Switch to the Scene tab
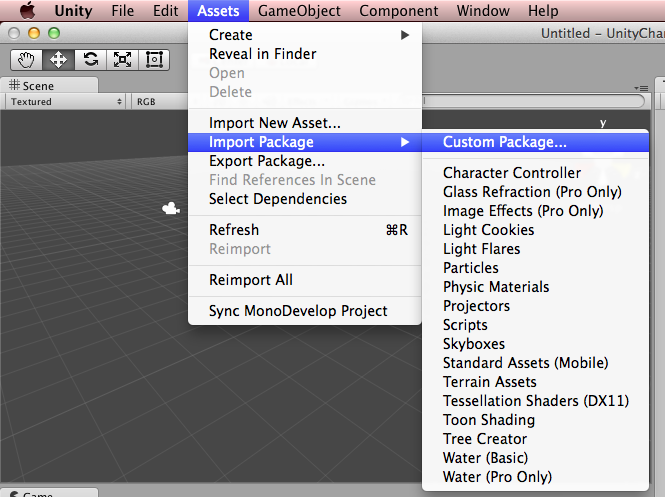 49,86
